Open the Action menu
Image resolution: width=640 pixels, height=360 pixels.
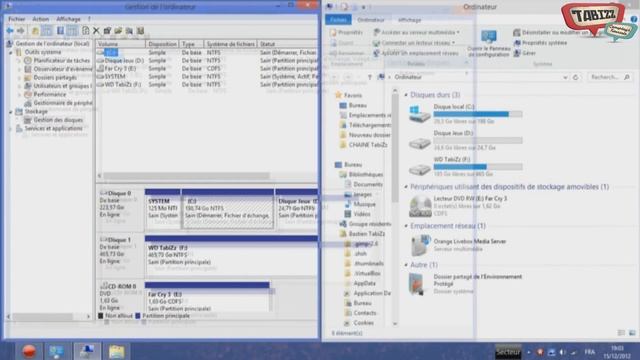40,19
